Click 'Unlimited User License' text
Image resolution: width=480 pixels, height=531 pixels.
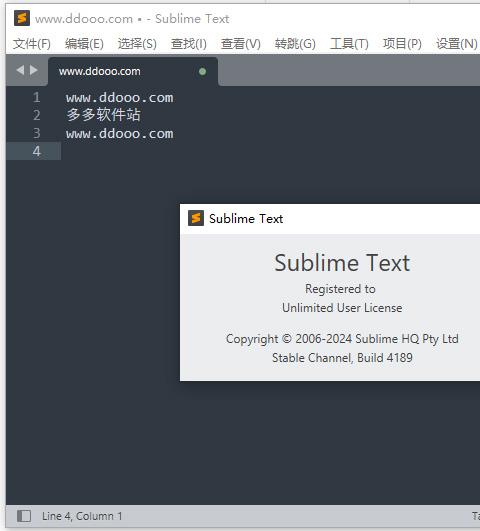click(342, 308)
